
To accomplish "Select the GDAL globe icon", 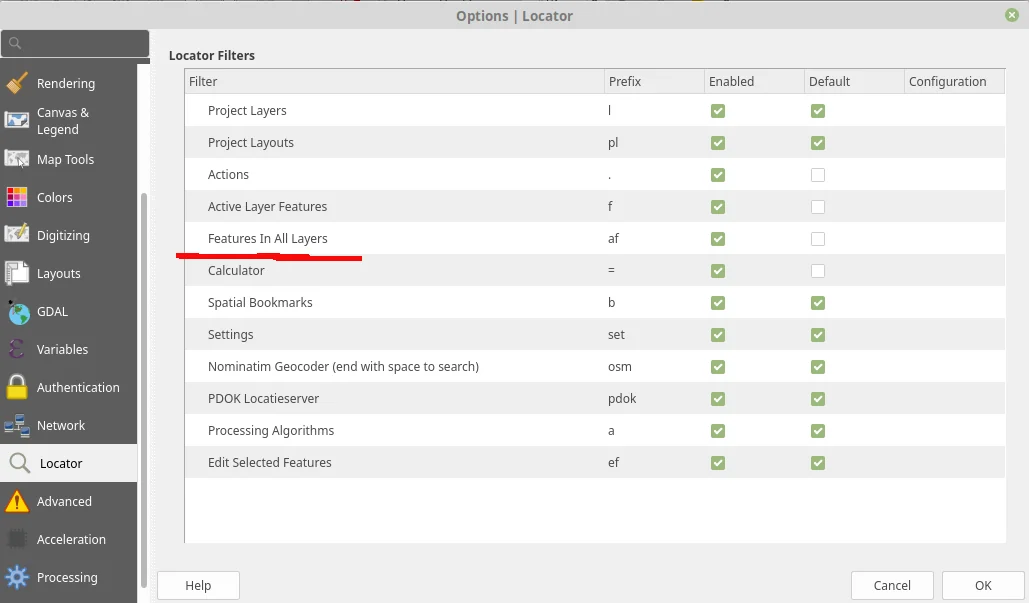I will pos(17,311).
